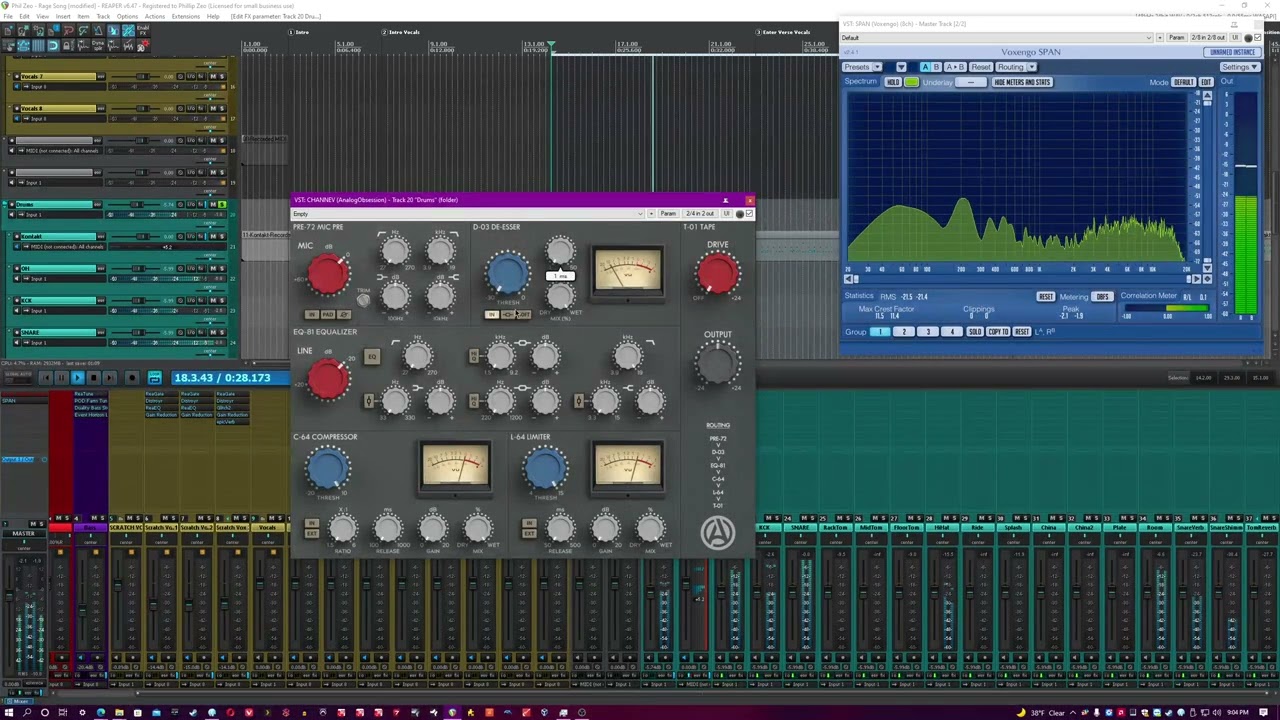Click the Open Project toolbar icon
Image resolution: width=1280 pixels, height=720 pixels.
(x=23, y=31)
